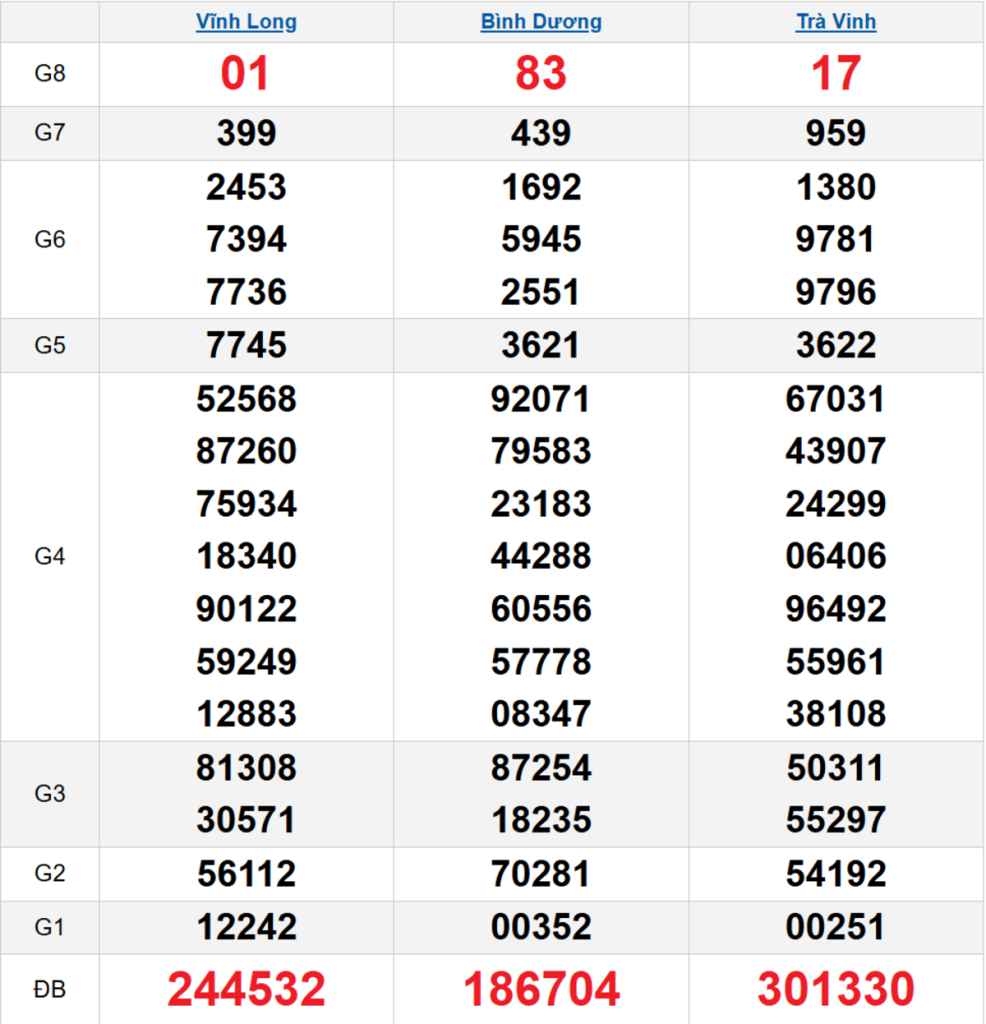Click the red G8 number 83
This screenshot has width=986, height=1024.
click(x=541, y=75)
